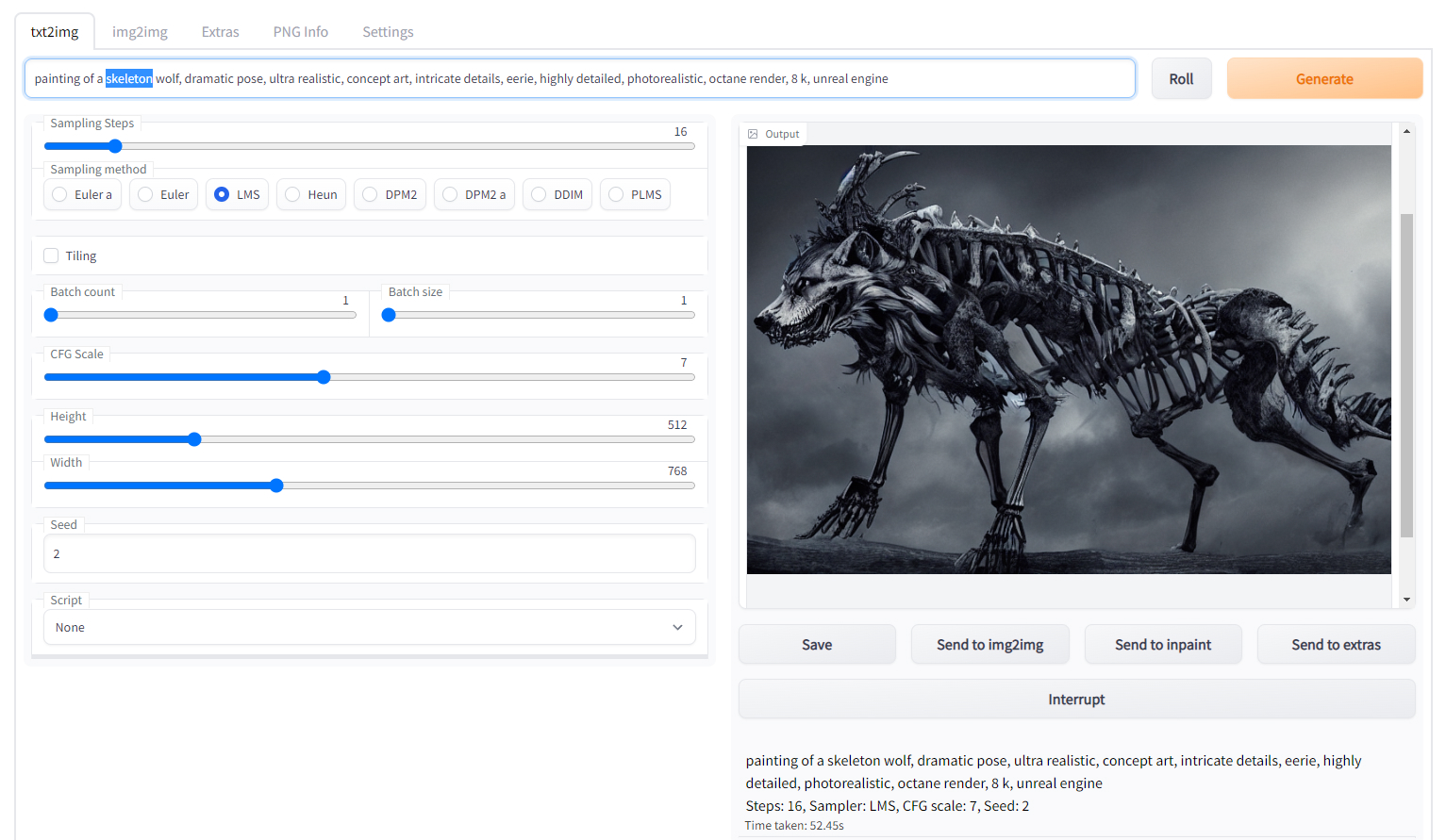The height and width of the screenshot is (840, 1446).
Task: Select the LMS sampling method
Action: click(x=238, y=194)
